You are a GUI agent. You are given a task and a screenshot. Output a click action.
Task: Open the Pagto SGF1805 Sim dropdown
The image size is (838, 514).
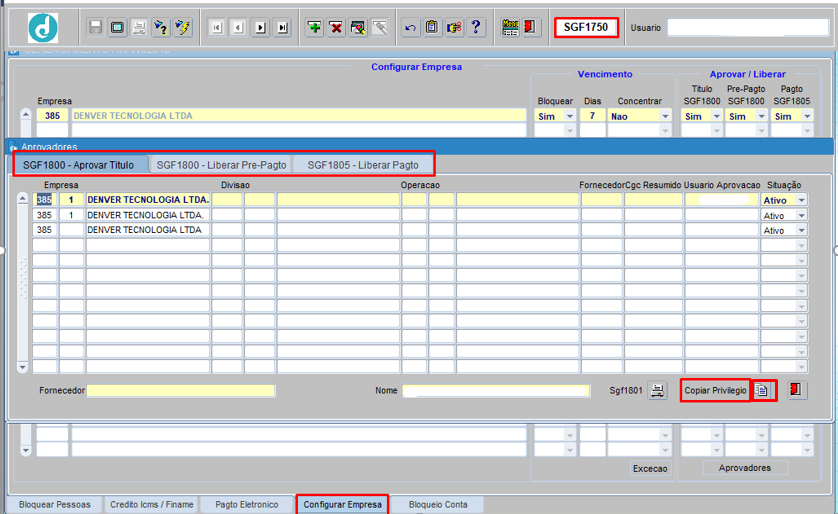[807, 116]
